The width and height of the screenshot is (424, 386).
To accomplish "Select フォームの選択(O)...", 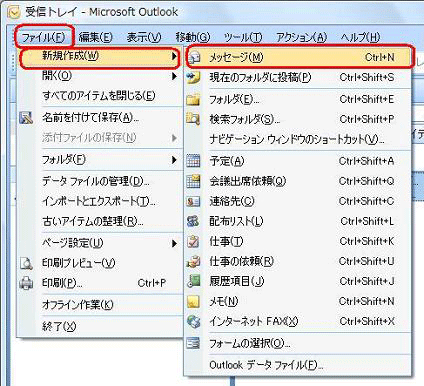I will click(298, 343).
